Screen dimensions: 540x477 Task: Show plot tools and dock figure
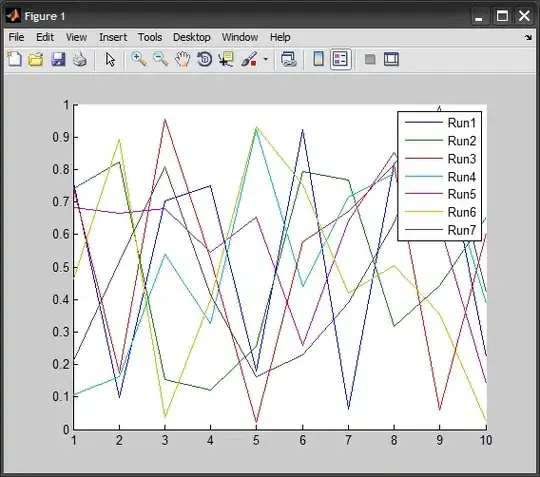(392, 59)
